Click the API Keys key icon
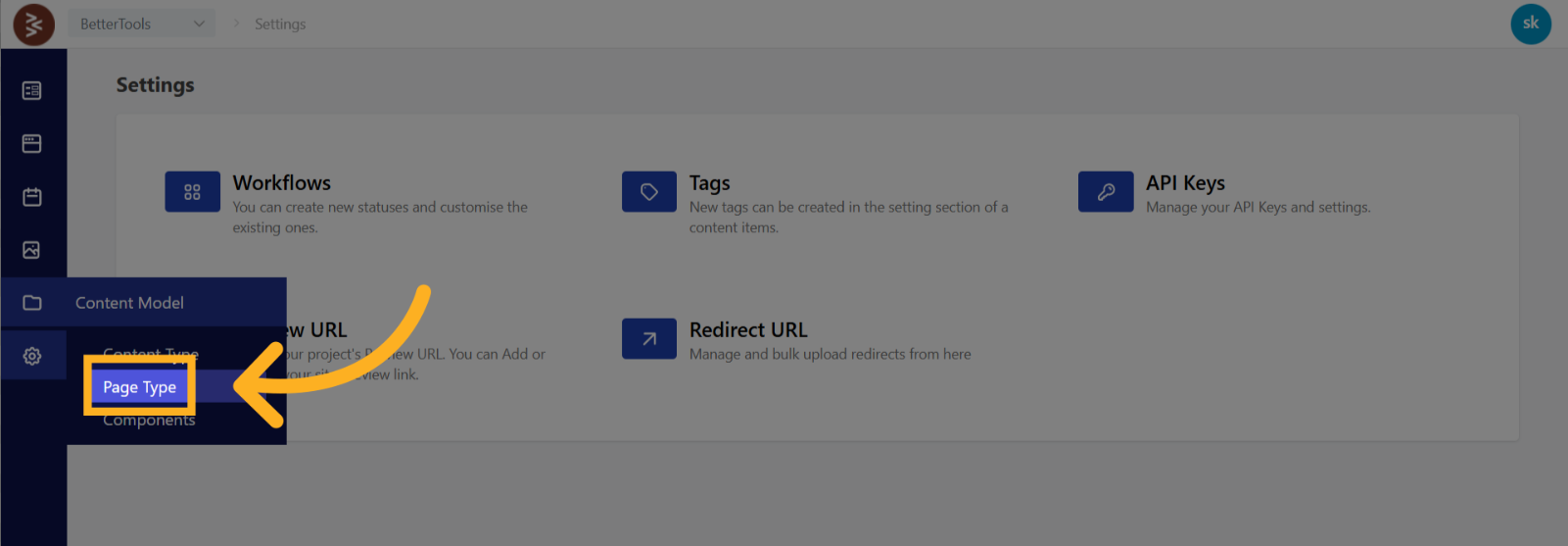1568x546 pixels. (x=1106, y=192)
